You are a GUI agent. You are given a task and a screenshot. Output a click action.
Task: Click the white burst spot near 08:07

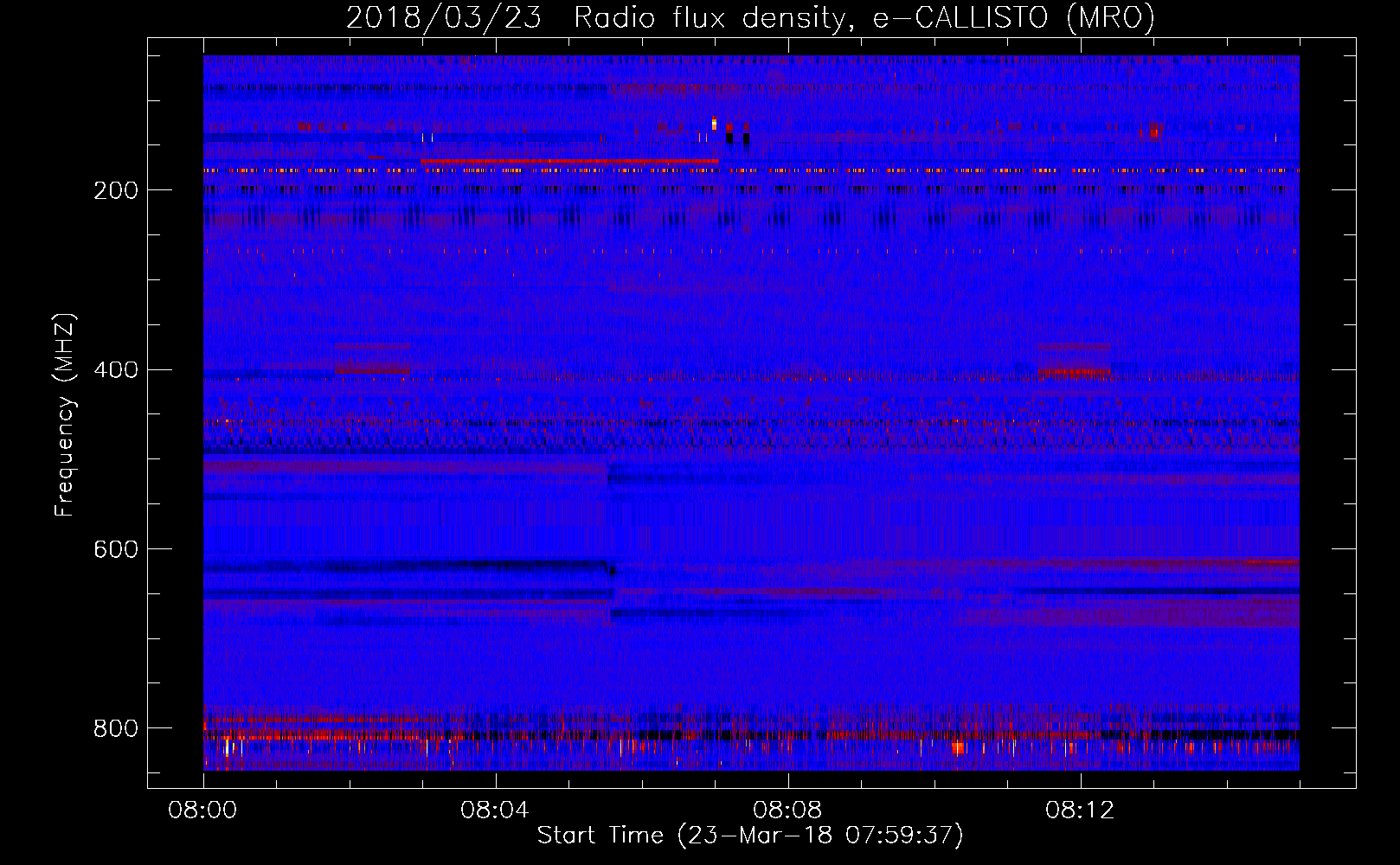[714, 125]
